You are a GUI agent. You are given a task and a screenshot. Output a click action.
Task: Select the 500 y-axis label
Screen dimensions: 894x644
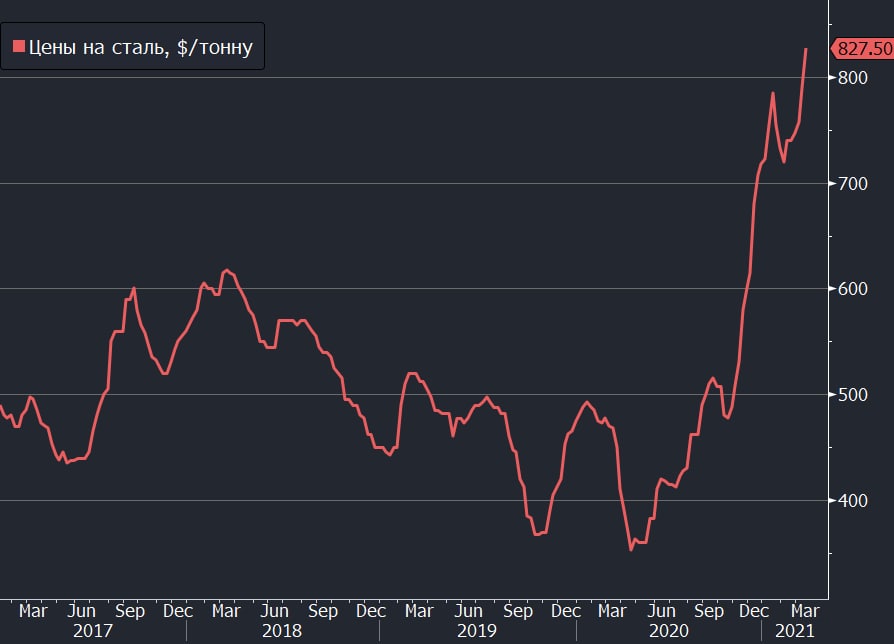(853, 394)
